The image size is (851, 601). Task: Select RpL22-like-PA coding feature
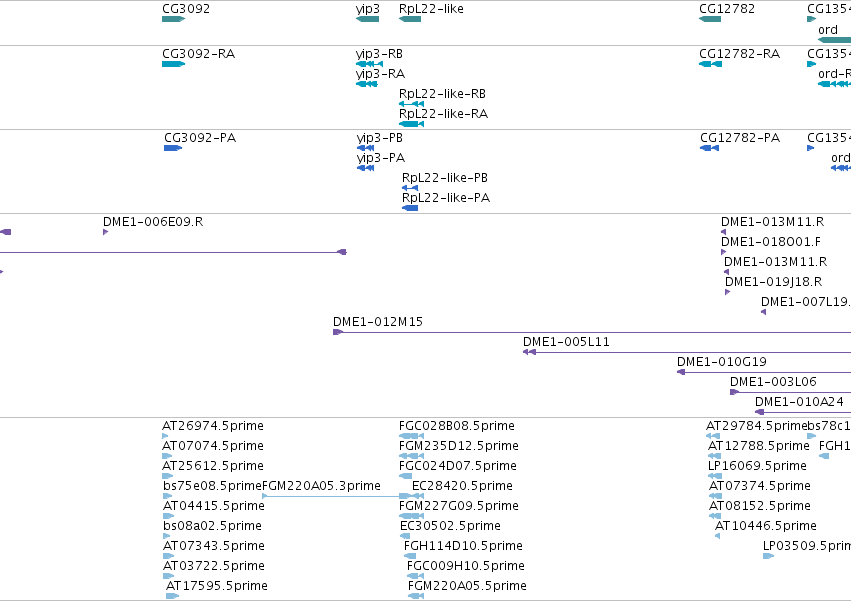[x=446, y=198]
